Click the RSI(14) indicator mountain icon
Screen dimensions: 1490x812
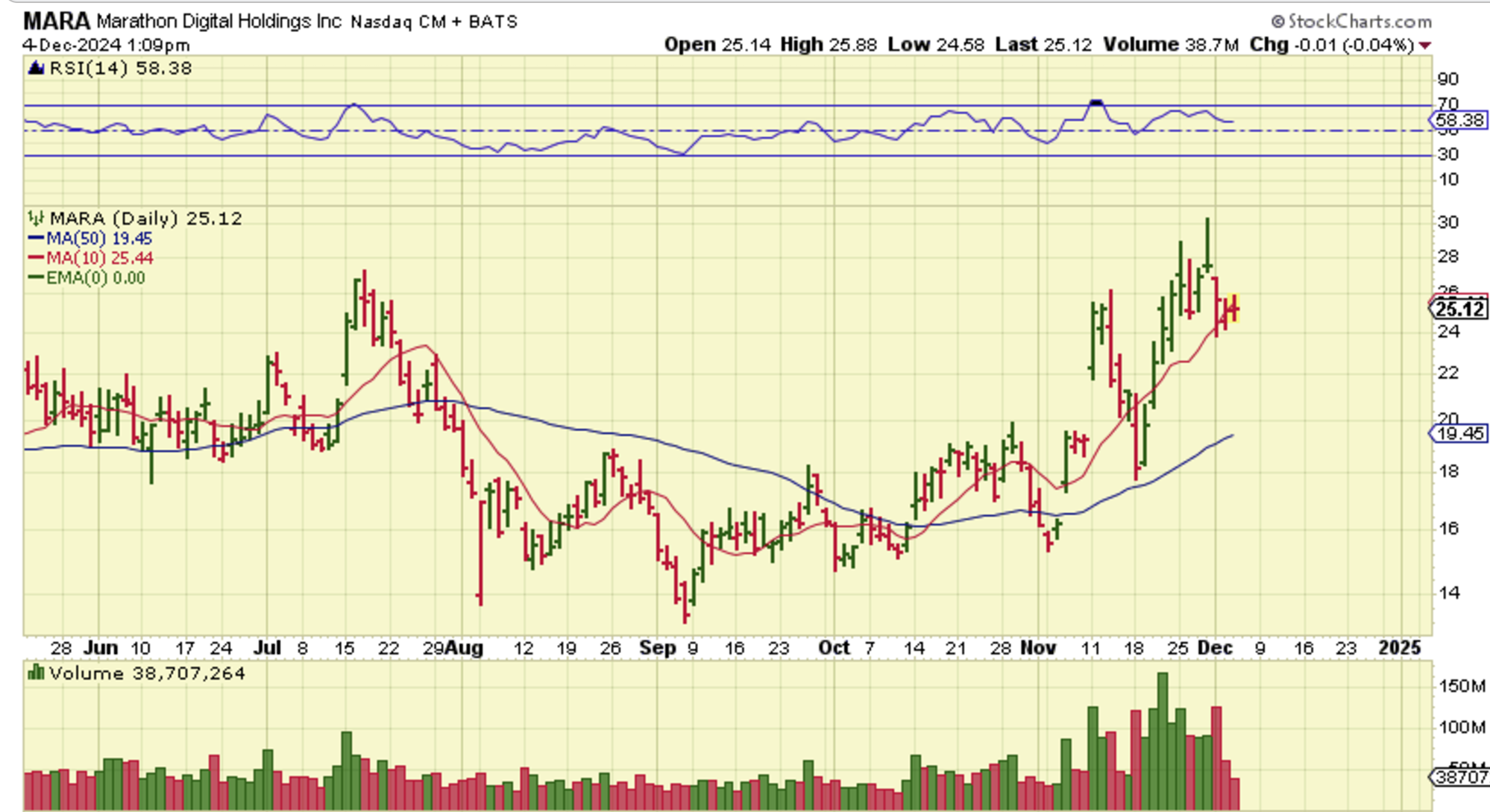point(36,69)
